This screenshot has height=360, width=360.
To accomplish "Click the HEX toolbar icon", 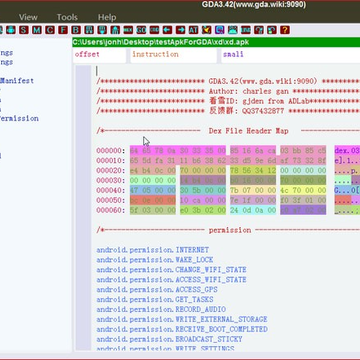I will (x=128, y=30).
